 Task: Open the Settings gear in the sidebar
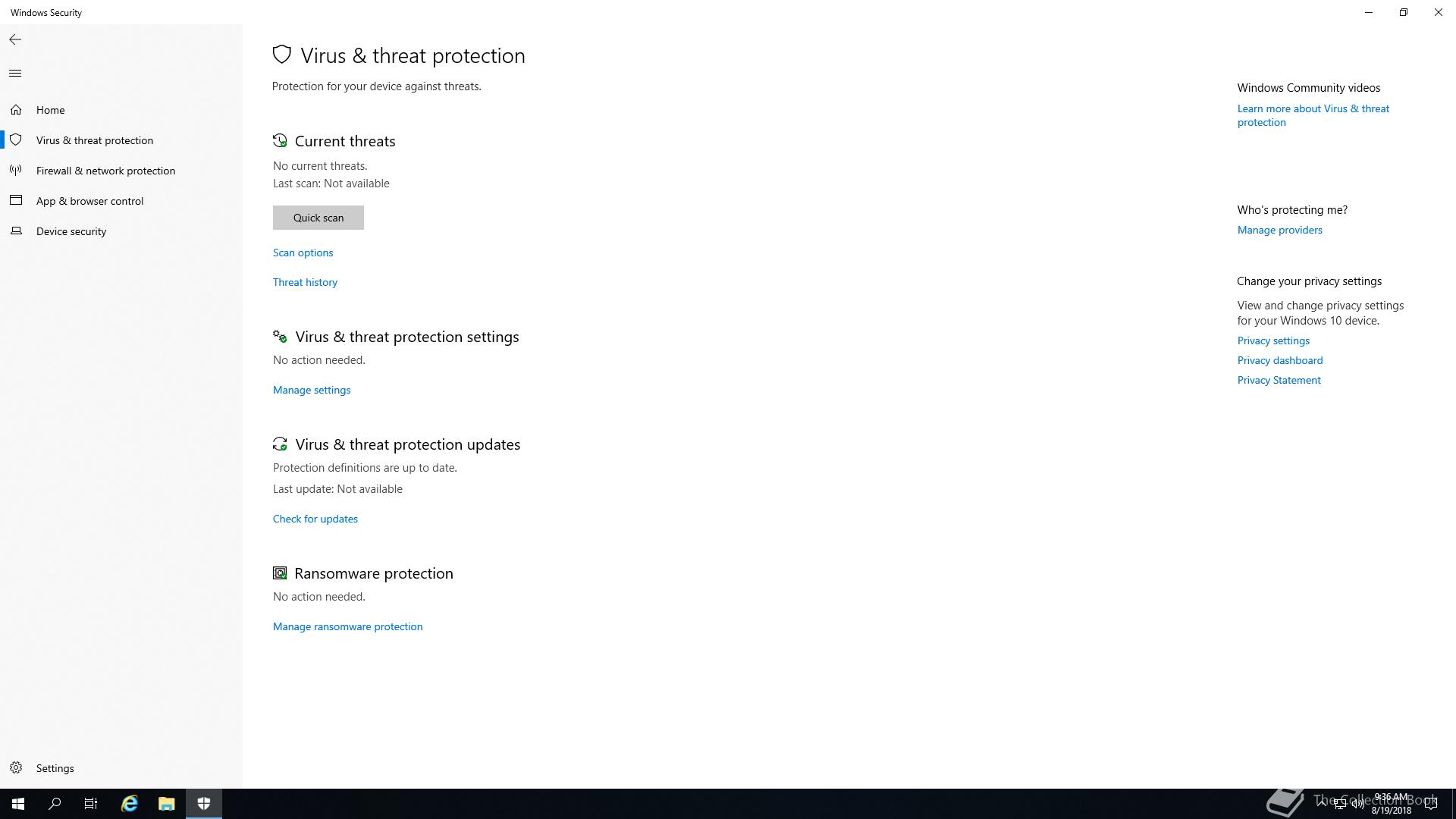16,767
